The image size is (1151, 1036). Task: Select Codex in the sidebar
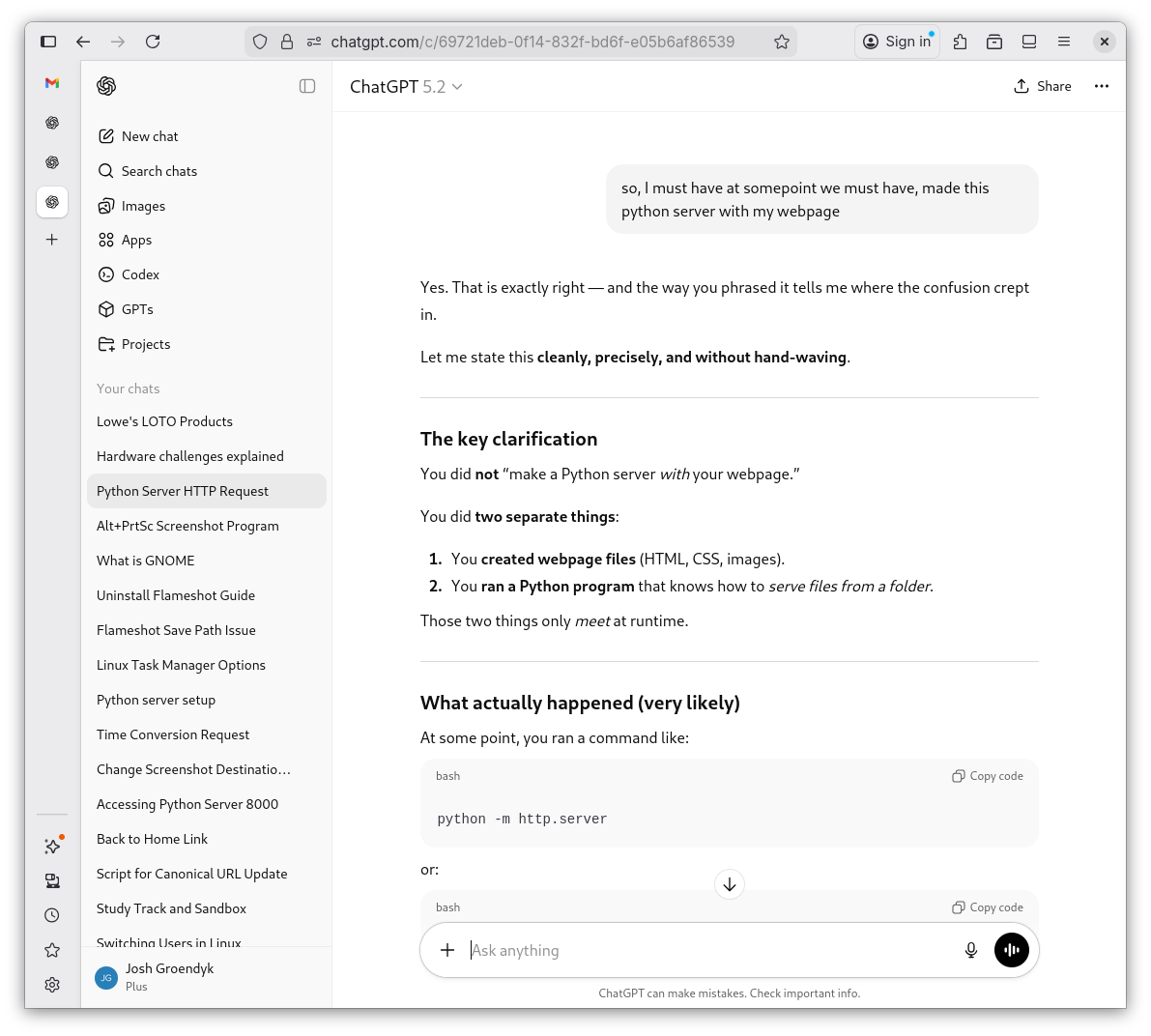[140, 274]
